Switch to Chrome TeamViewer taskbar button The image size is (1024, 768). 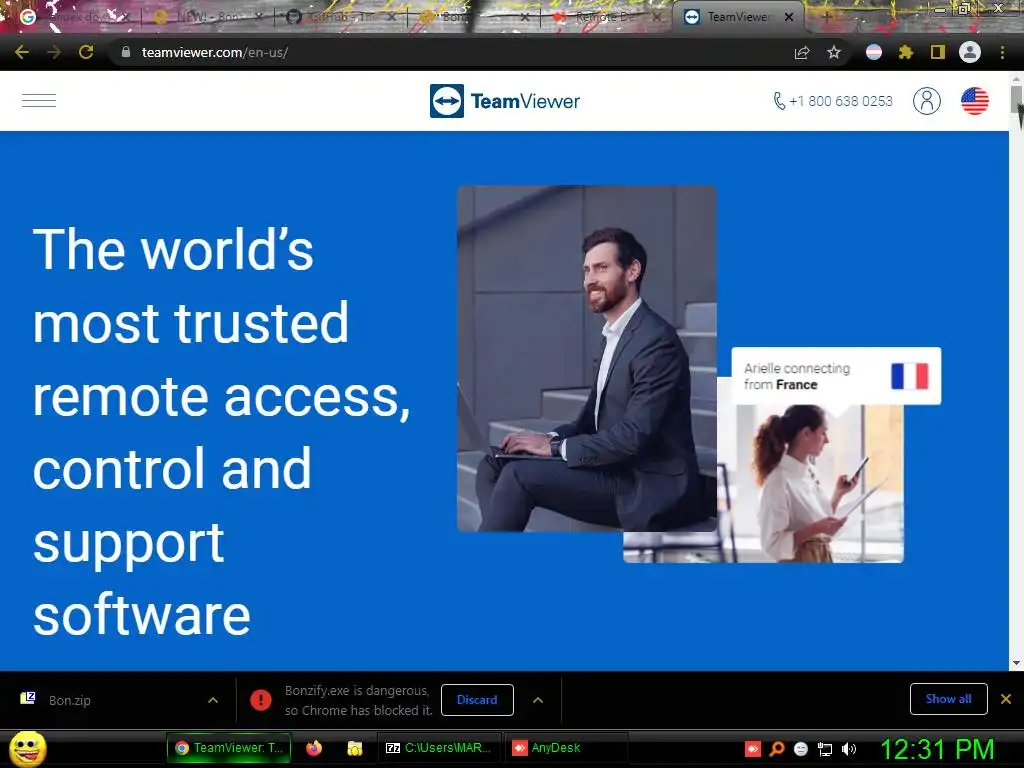coord(229,748)
